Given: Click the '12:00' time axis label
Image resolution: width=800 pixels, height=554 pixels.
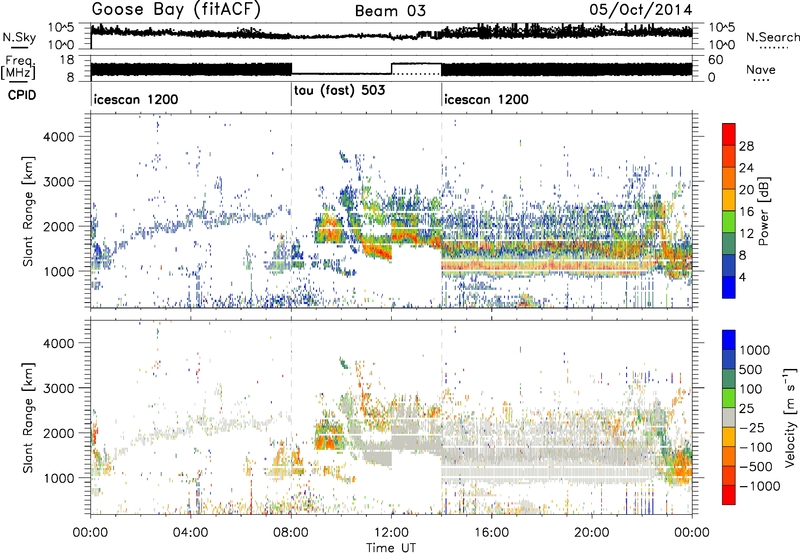Looking at the screenshot, I should pos(391,533).
